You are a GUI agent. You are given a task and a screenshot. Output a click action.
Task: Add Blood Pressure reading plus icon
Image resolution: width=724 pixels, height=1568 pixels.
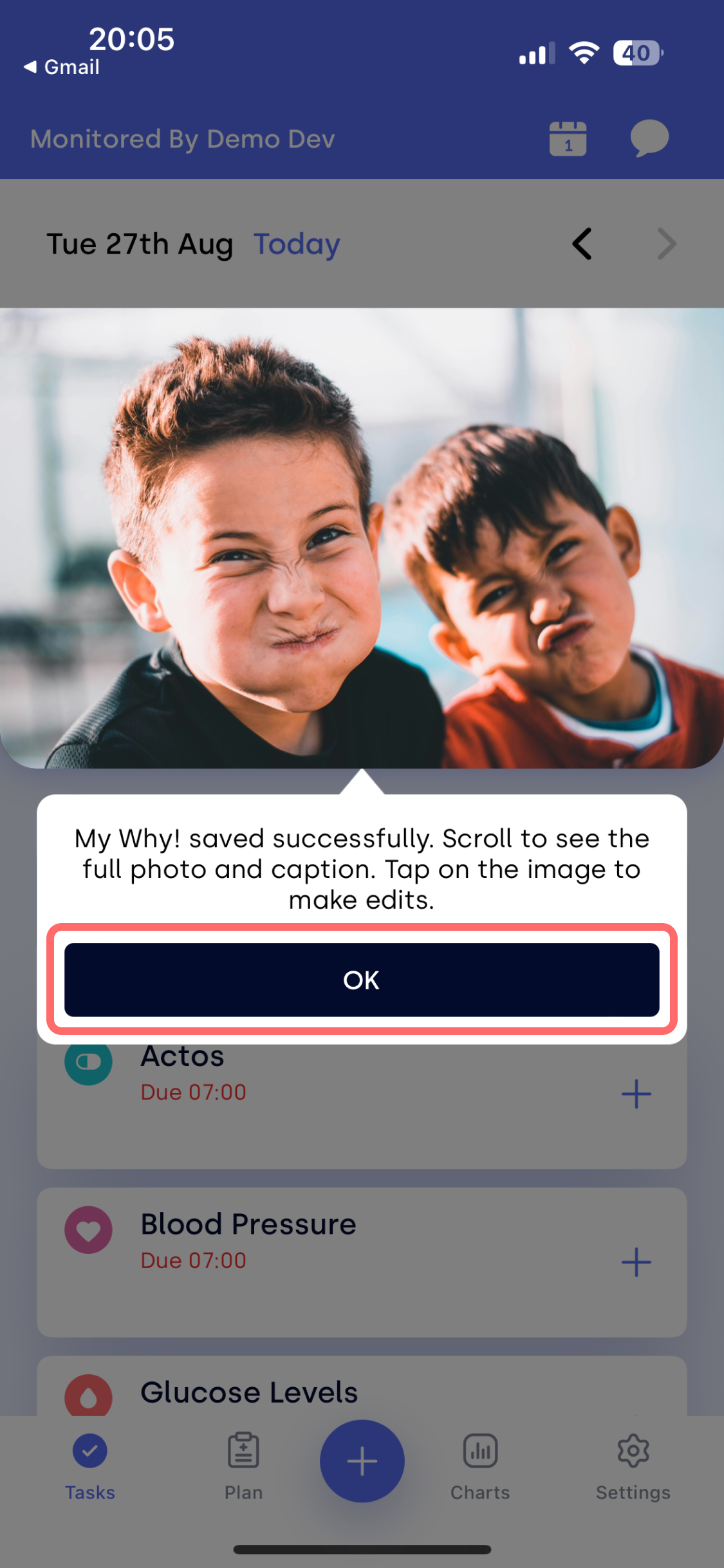coord(636,1262)
